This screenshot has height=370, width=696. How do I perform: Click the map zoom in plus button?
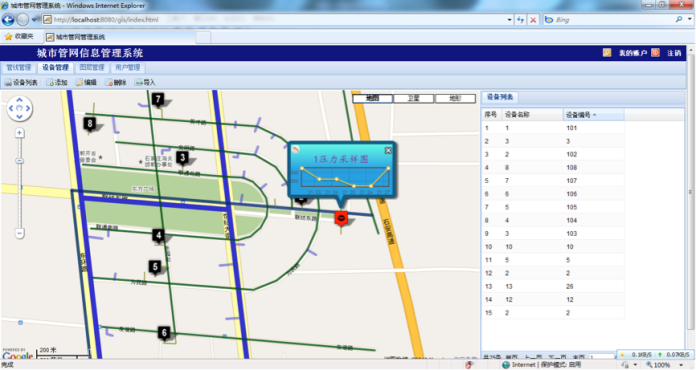pyautogui.click(x=20, y=133)
